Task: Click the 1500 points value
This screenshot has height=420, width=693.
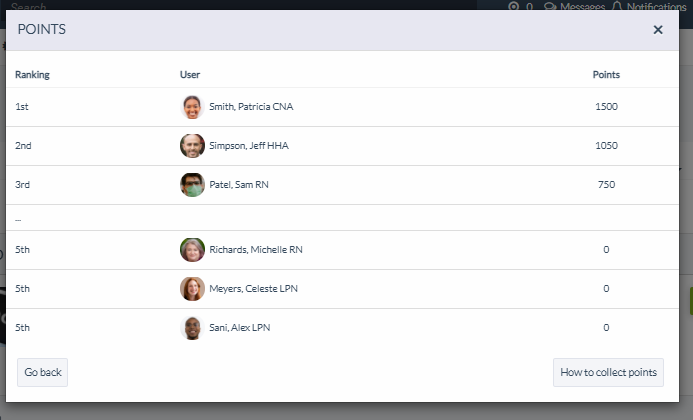Action: (605, 107)
